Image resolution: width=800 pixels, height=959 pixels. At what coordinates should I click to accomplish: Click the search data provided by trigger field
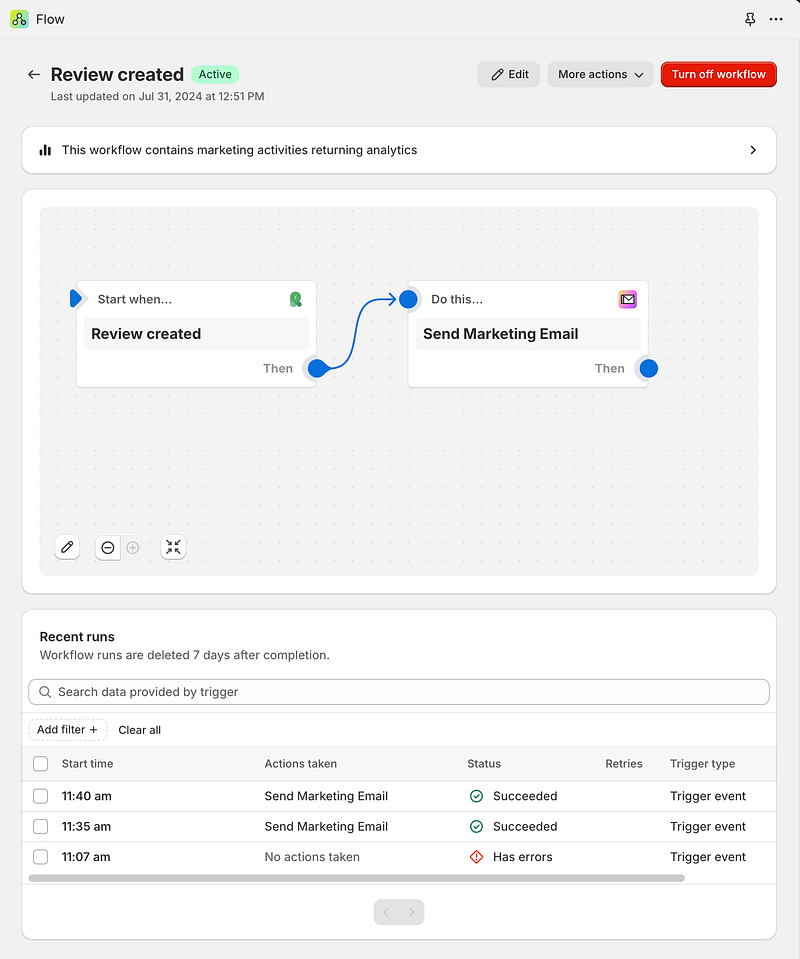click(399, 691)
